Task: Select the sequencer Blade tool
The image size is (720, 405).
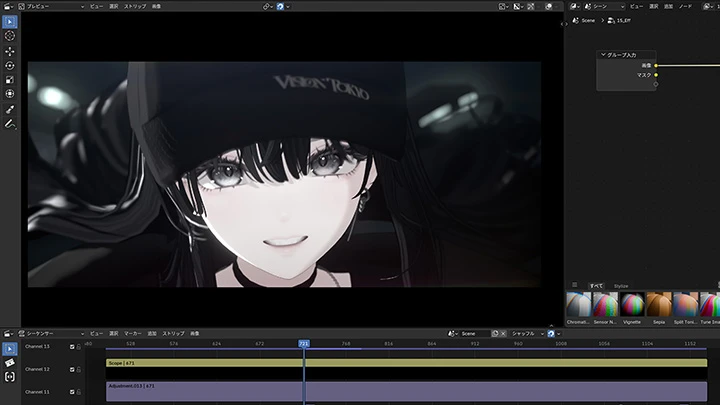Action: 10,363
